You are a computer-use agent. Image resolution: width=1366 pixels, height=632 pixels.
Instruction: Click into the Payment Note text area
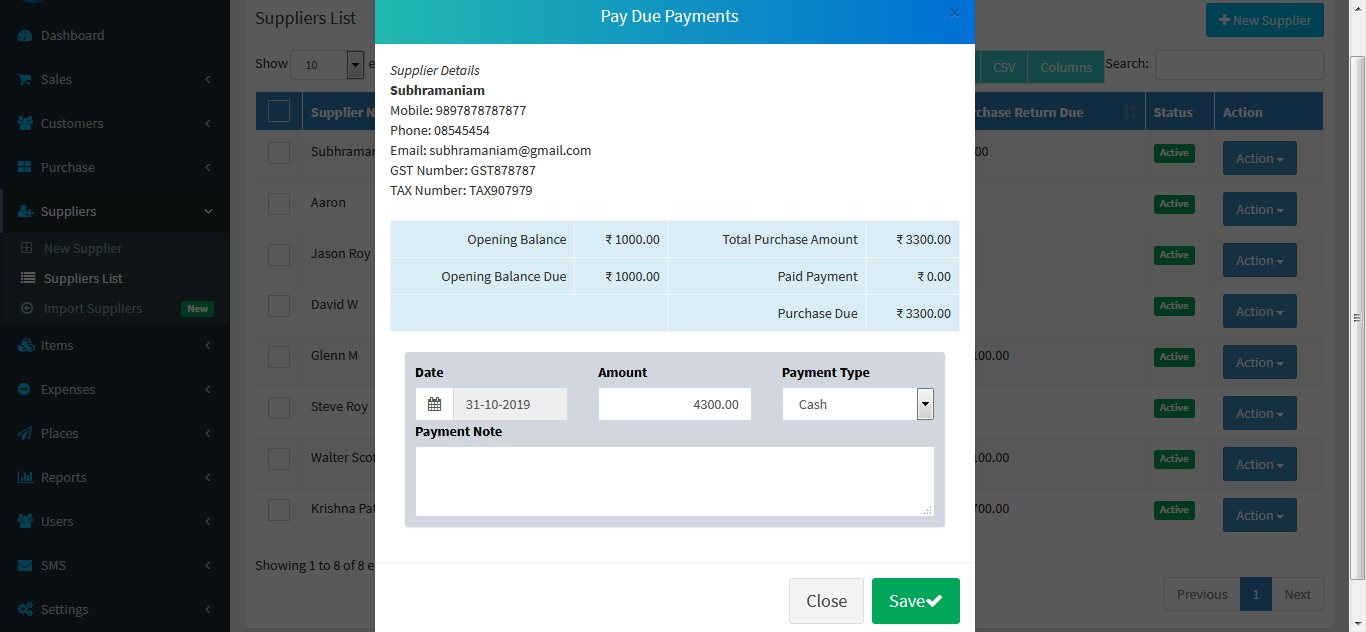pos(674,481)
